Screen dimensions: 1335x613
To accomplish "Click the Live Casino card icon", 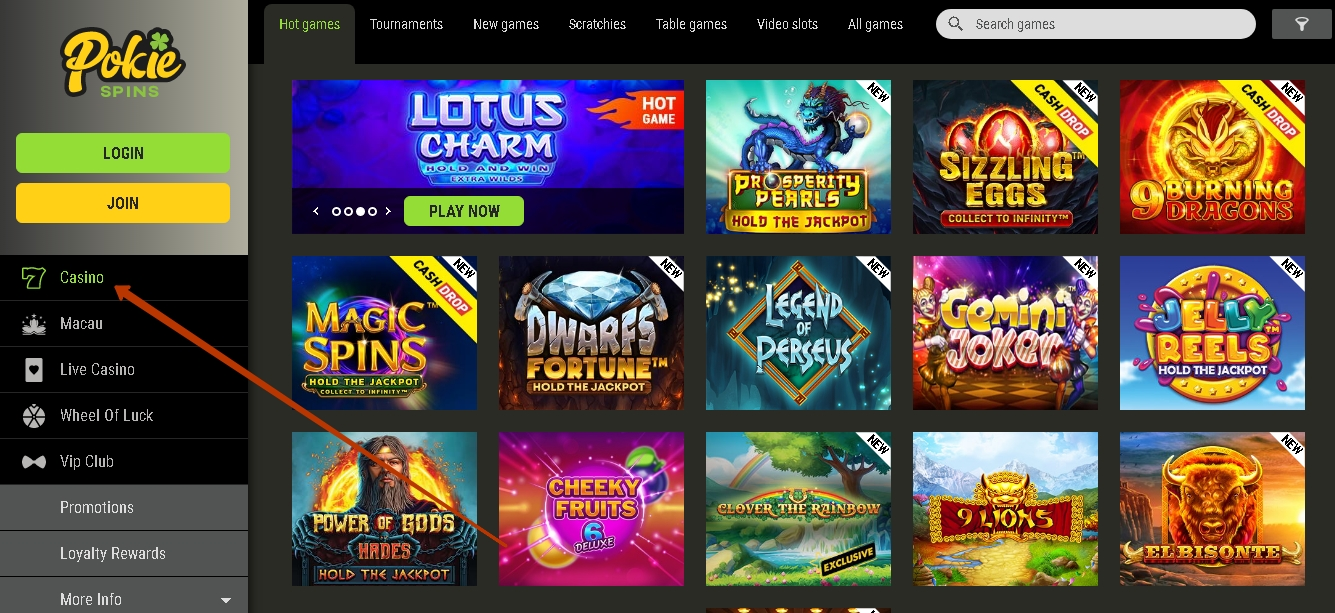I will point(33,370).
